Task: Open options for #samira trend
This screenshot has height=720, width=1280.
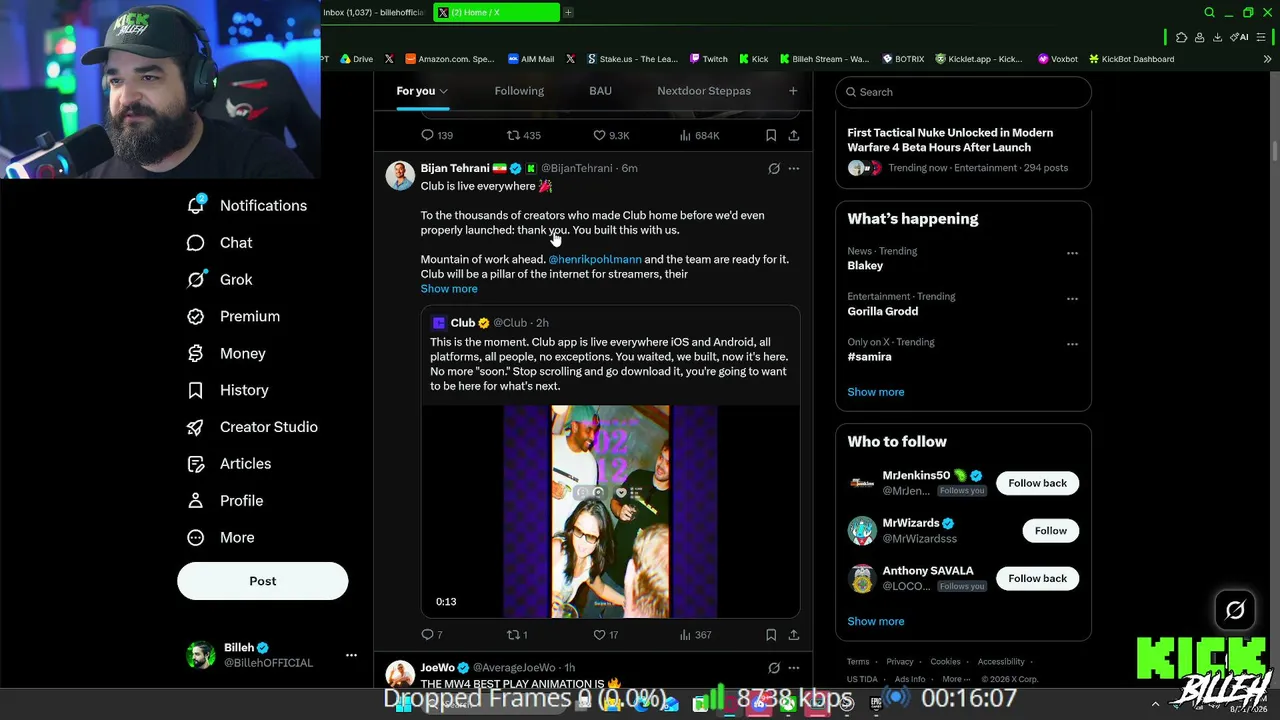Action: pos(1072,344)
